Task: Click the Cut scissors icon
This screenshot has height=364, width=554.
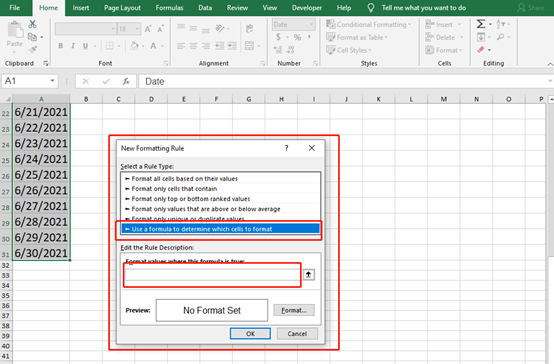Action: [x=33, y=24]
